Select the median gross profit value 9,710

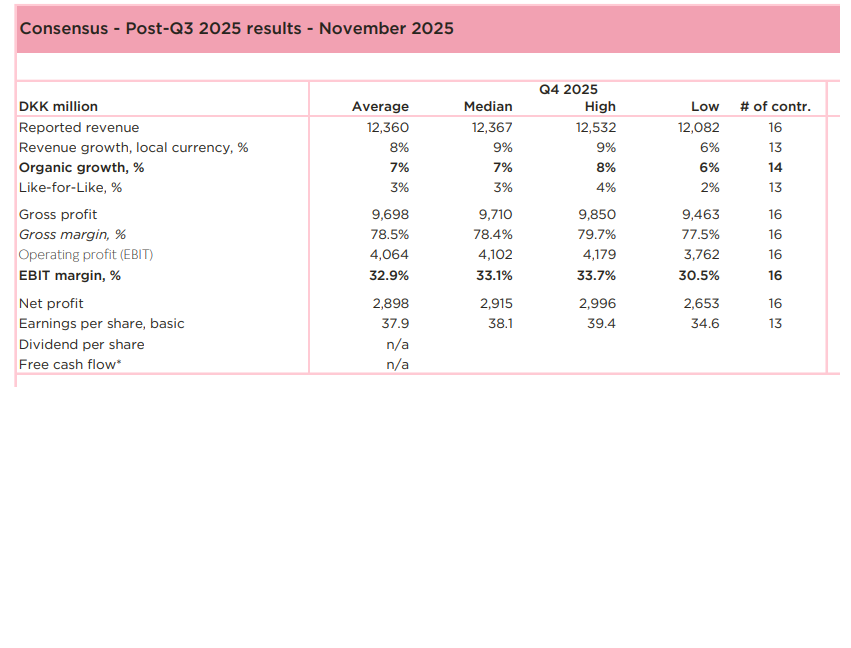pyautogui.click(x=493, y=215)
